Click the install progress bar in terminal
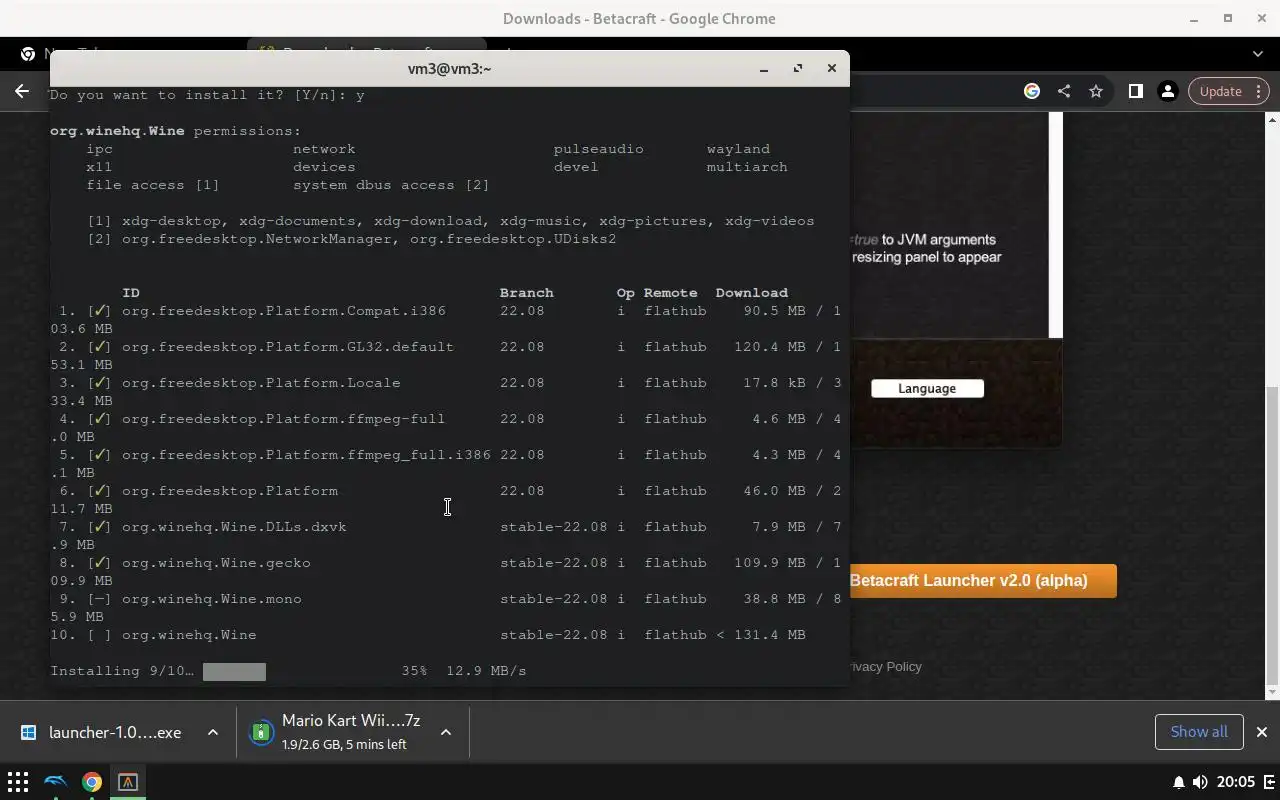Screen dimensions: 1280x800 [234, 671]
